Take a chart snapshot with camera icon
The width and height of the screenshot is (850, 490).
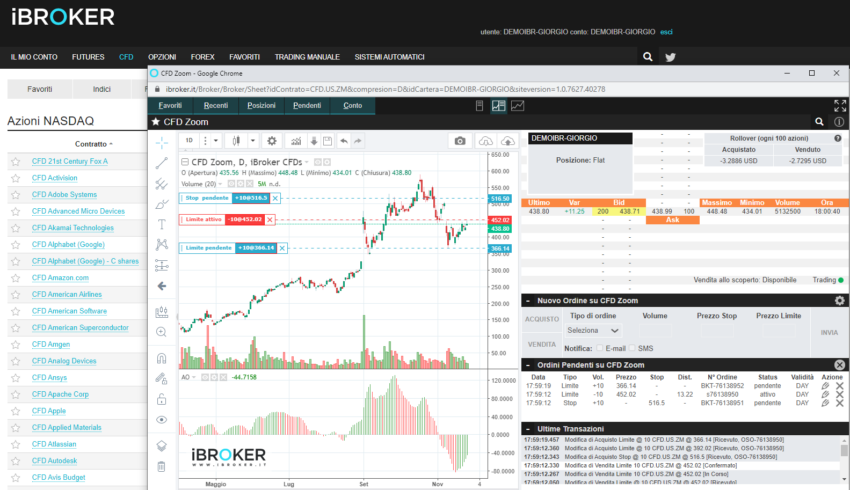pos(460,141)
